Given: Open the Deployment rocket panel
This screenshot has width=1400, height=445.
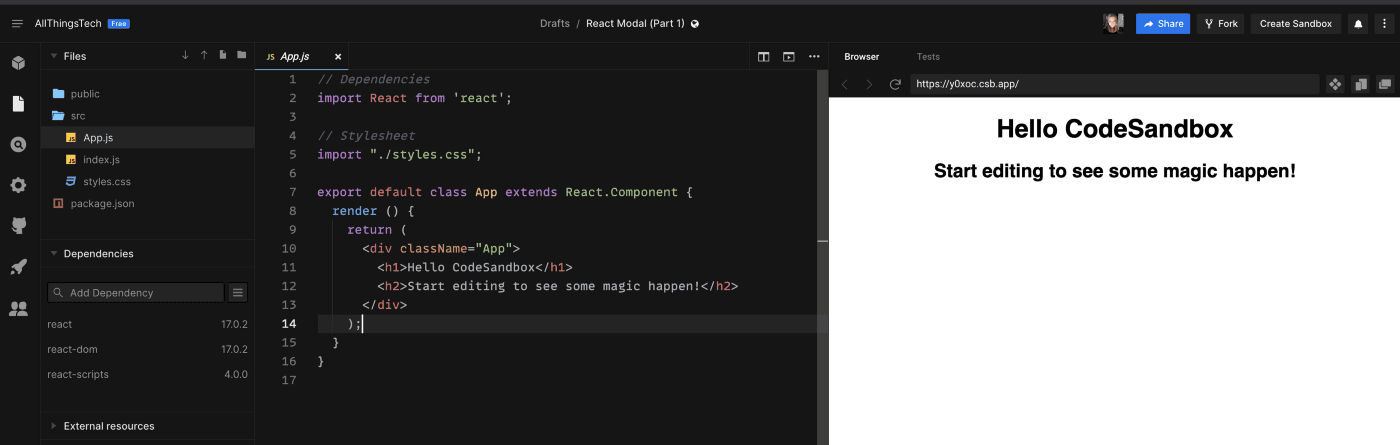Looking at the screenshot, I should click(x=18, y=267).
